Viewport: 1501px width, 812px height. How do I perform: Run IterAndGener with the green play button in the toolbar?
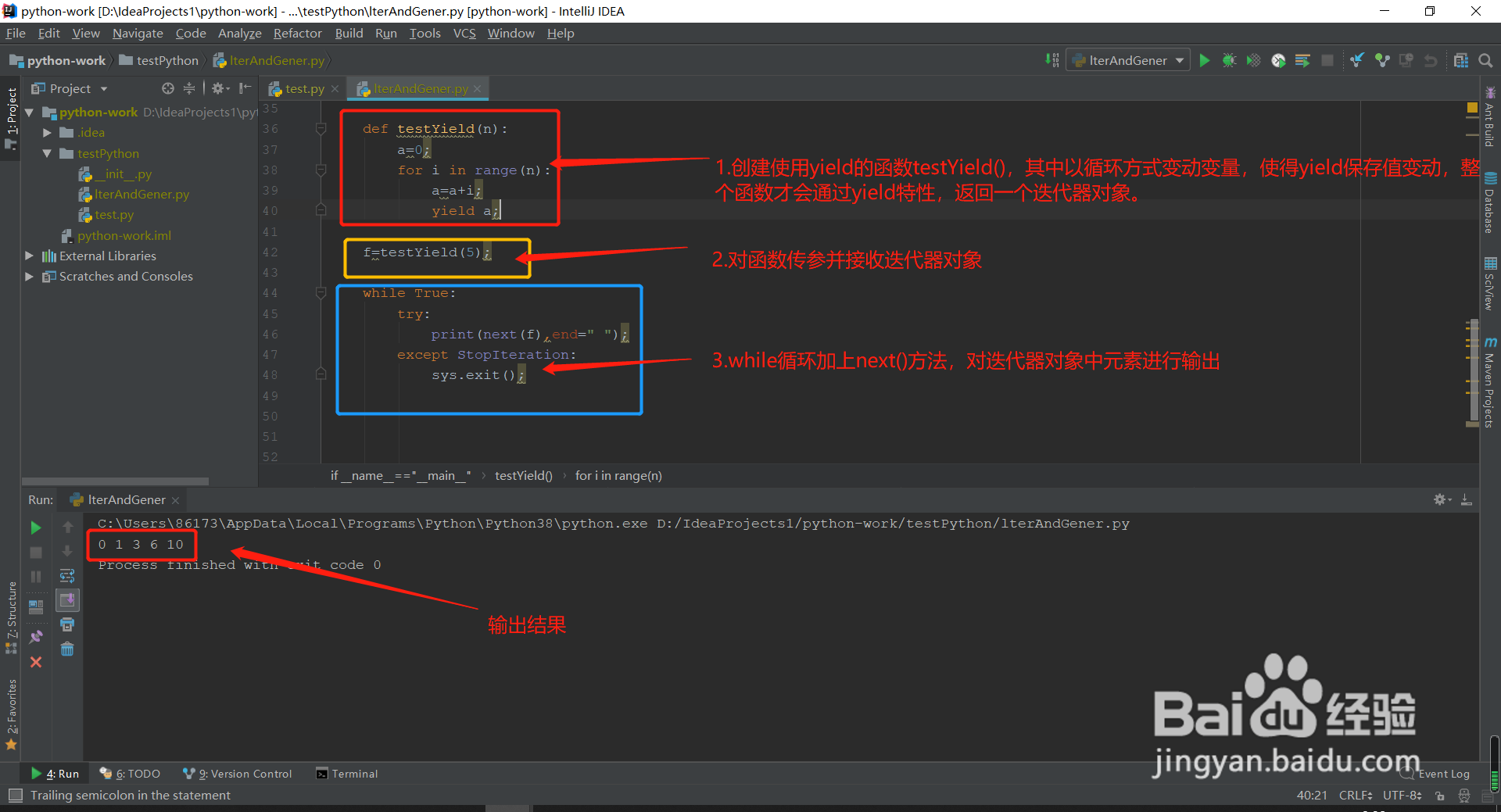click(x=1205, y=60)
